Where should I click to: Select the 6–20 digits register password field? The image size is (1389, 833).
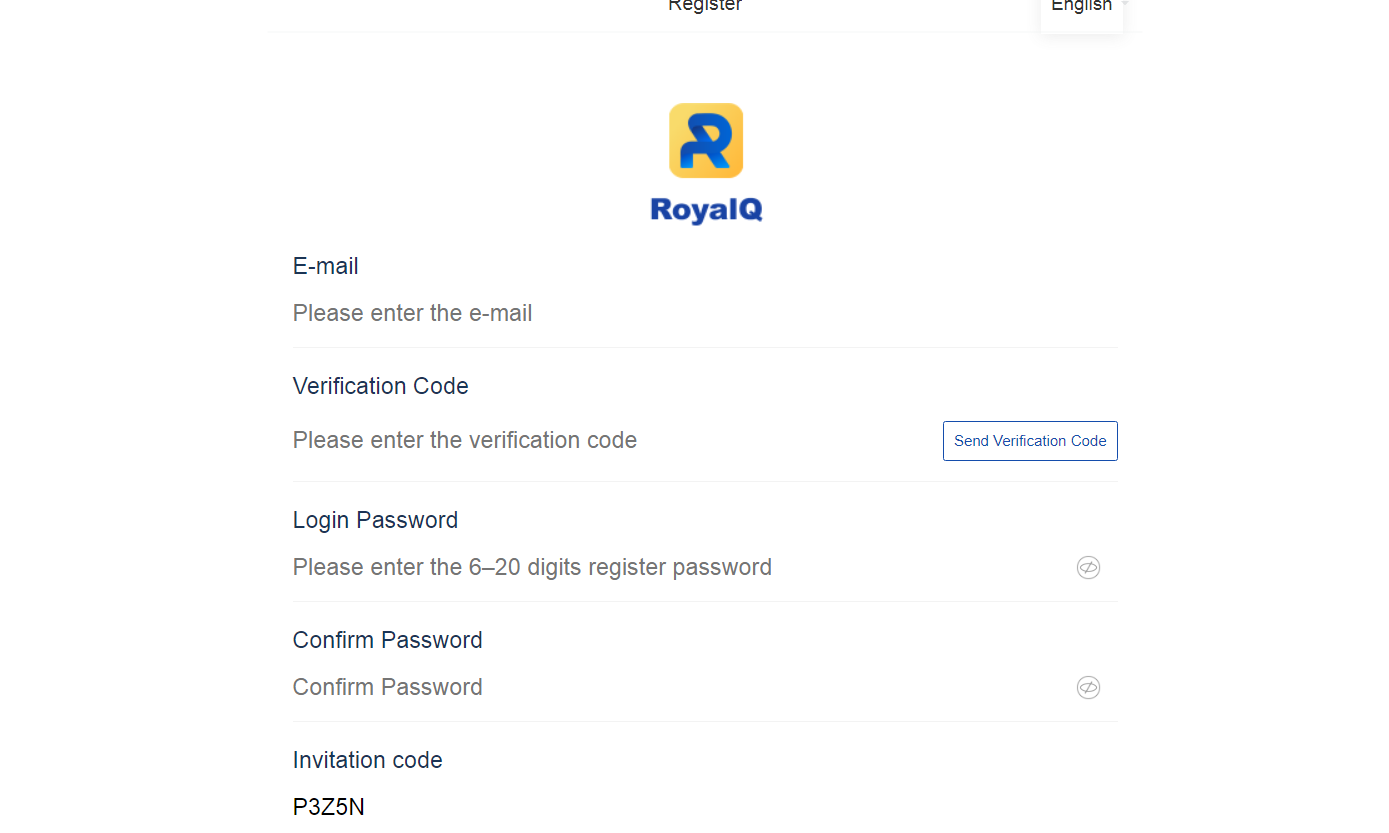pyautogui.click(x=680, y=567)
